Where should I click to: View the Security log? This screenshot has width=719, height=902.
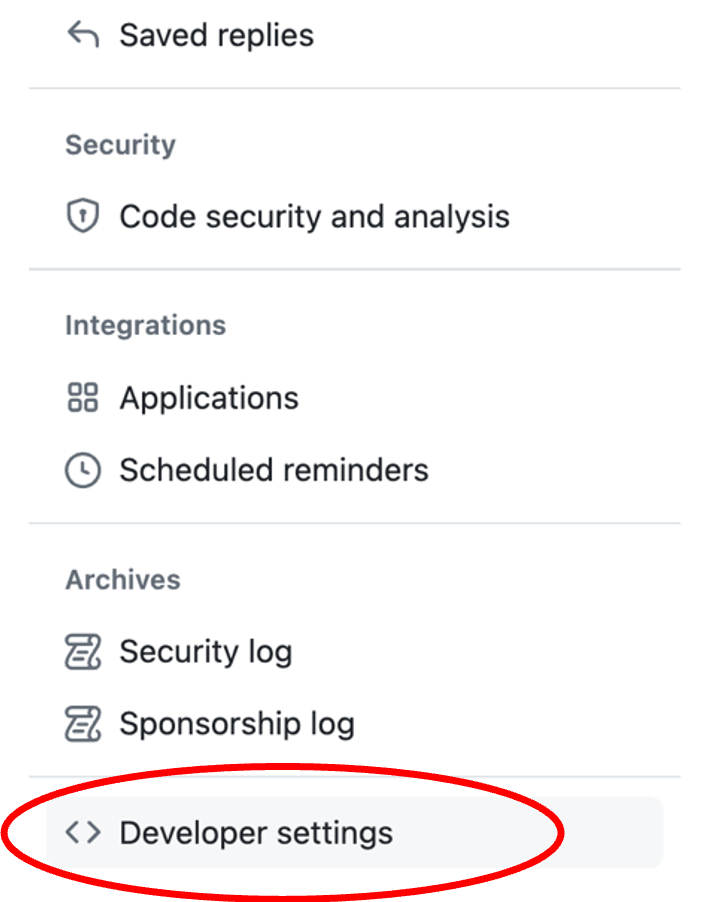point(205,651)
